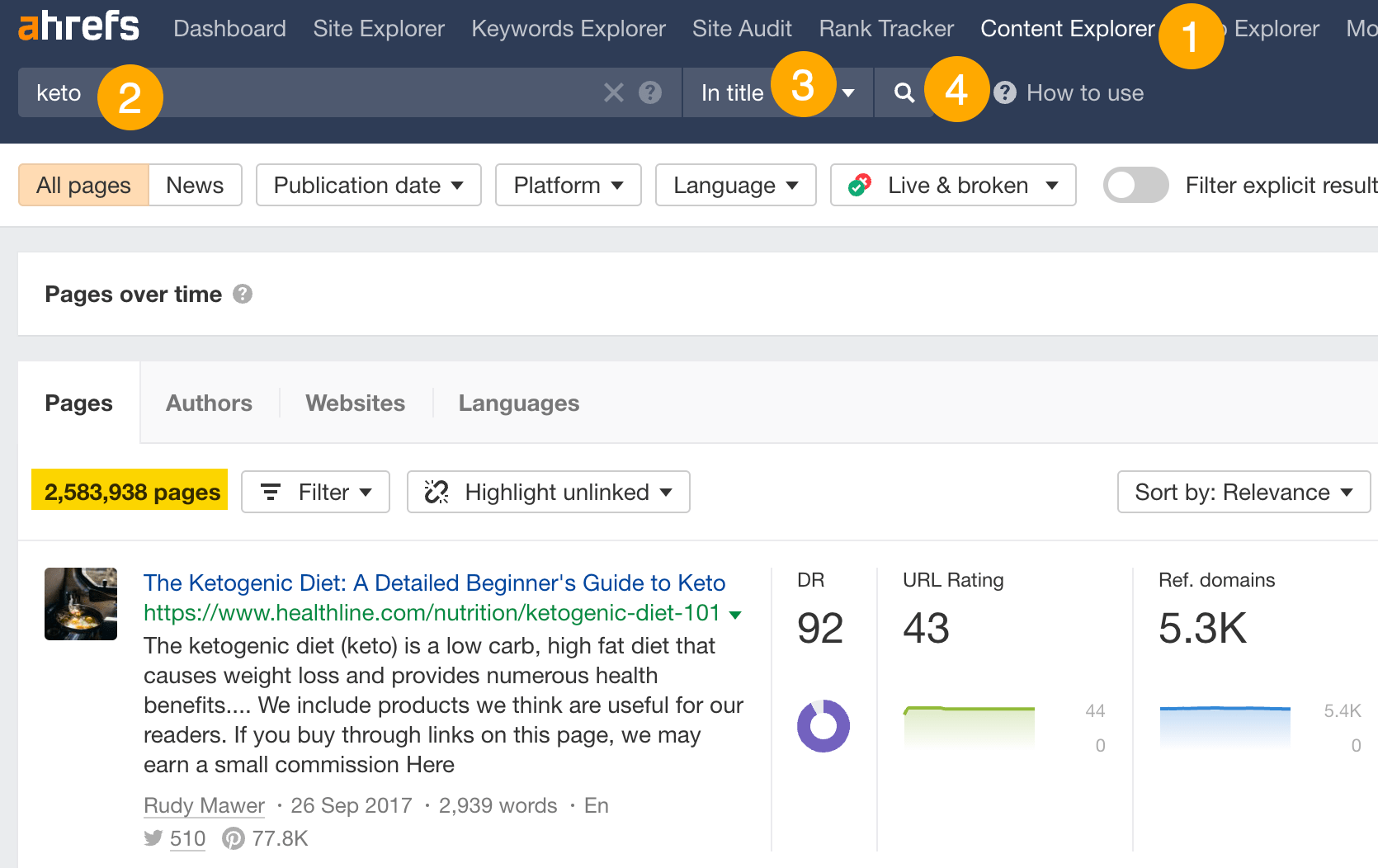Open Site Audit from the navigation bar
This screenshot has width=1378, height=868.
click(742, 28)
